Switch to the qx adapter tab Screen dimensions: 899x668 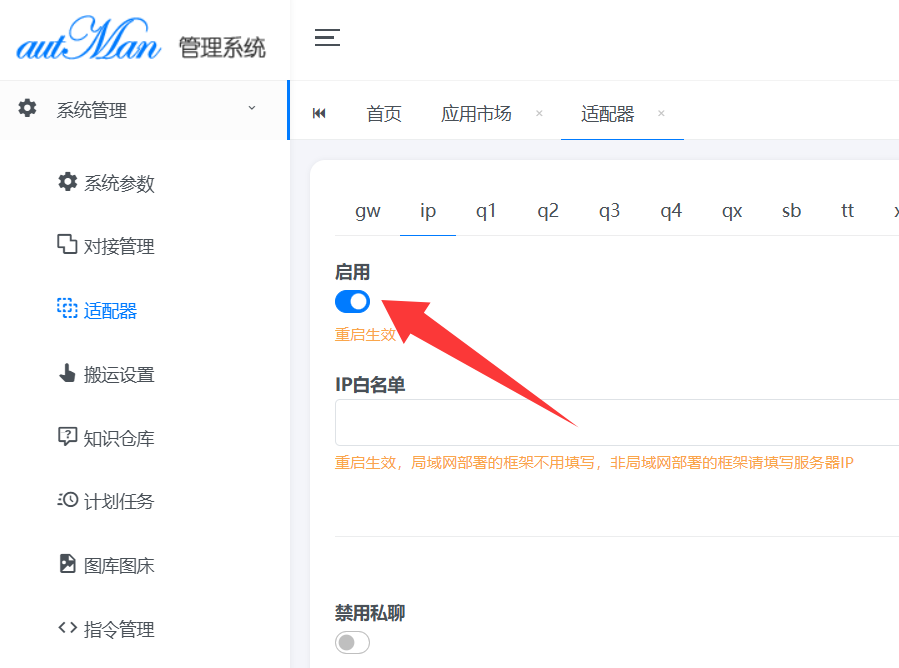point(732,211)
